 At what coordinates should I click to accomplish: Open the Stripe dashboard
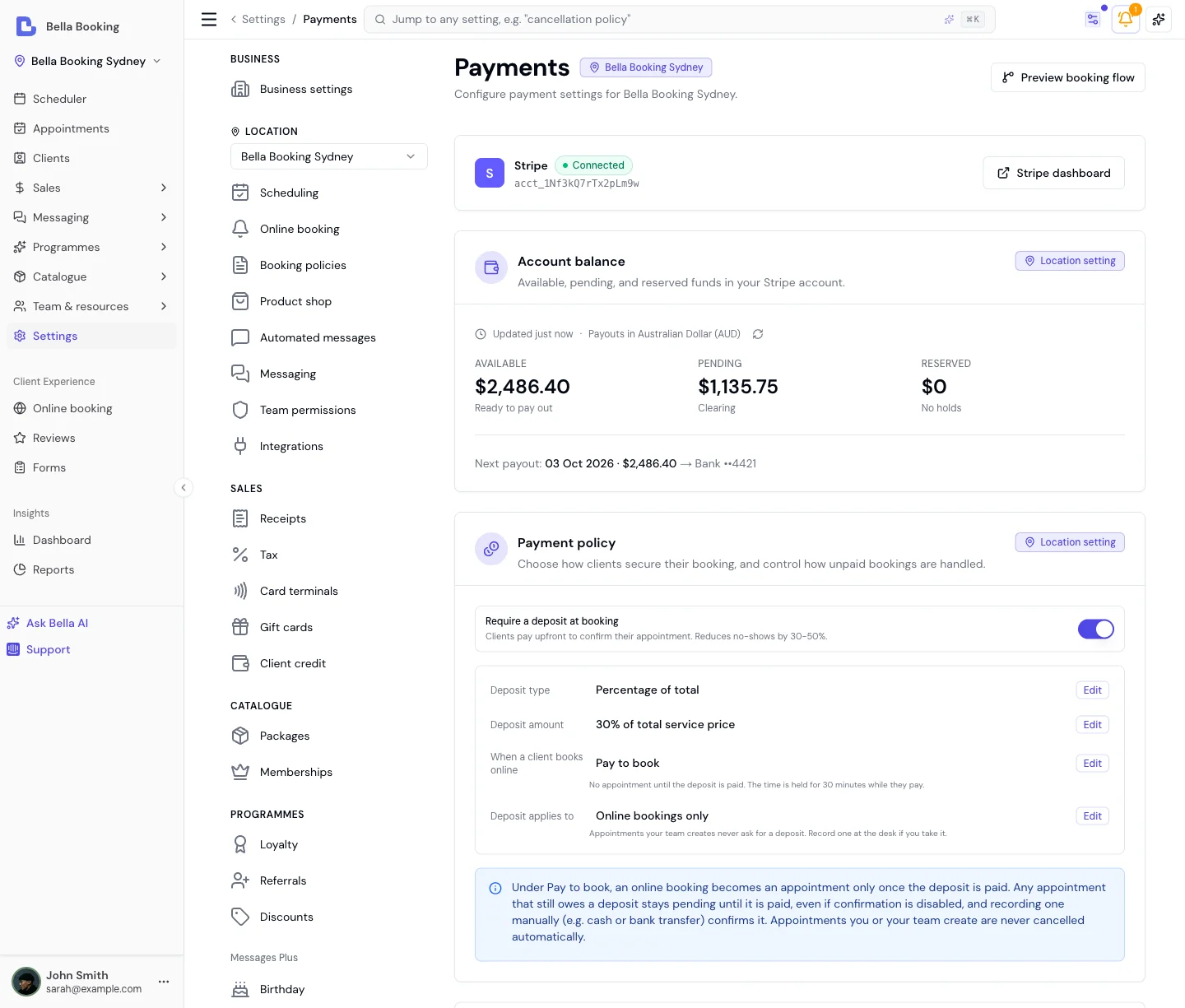pos(1054,173)
